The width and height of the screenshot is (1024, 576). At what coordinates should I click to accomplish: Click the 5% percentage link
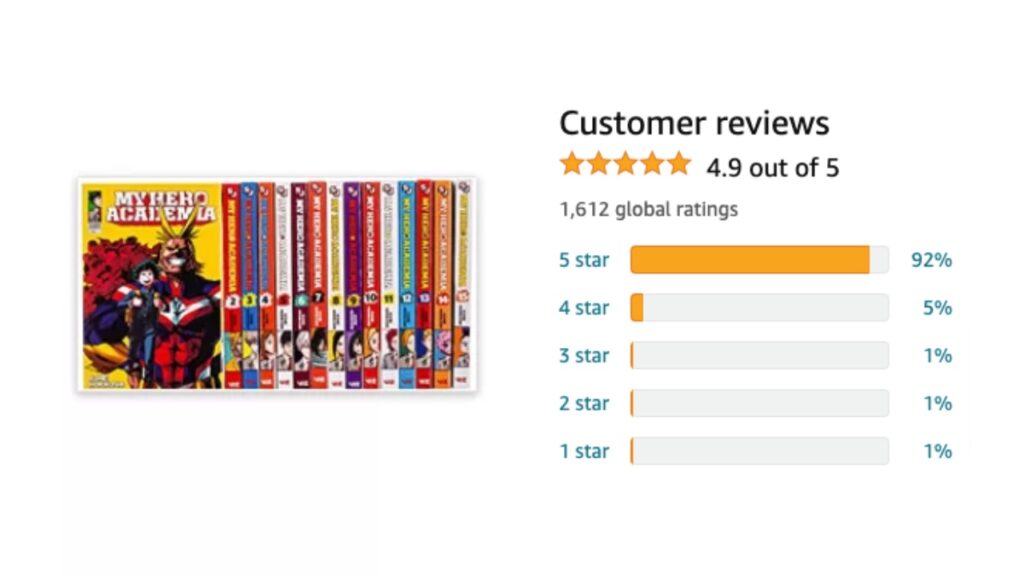(937, 308)
